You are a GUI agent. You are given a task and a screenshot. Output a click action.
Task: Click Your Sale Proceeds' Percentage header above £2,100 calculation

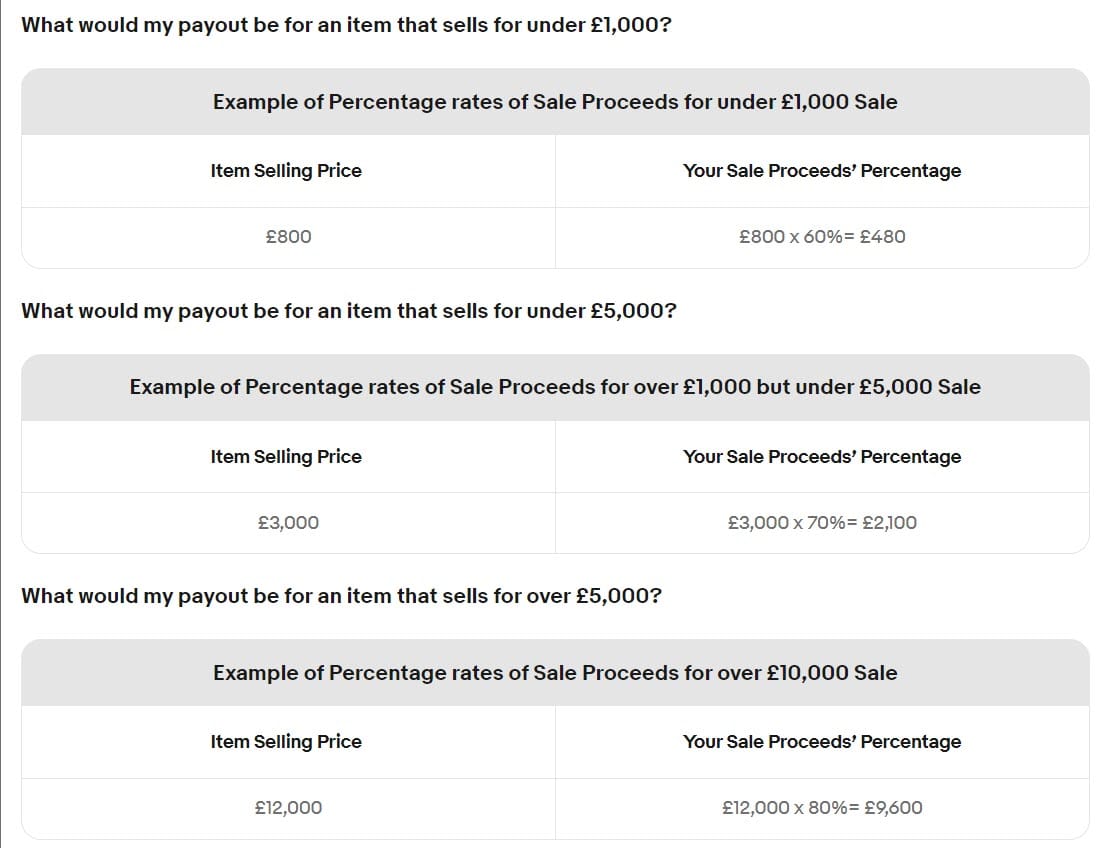pyautogui.click(x=822, y=457)
